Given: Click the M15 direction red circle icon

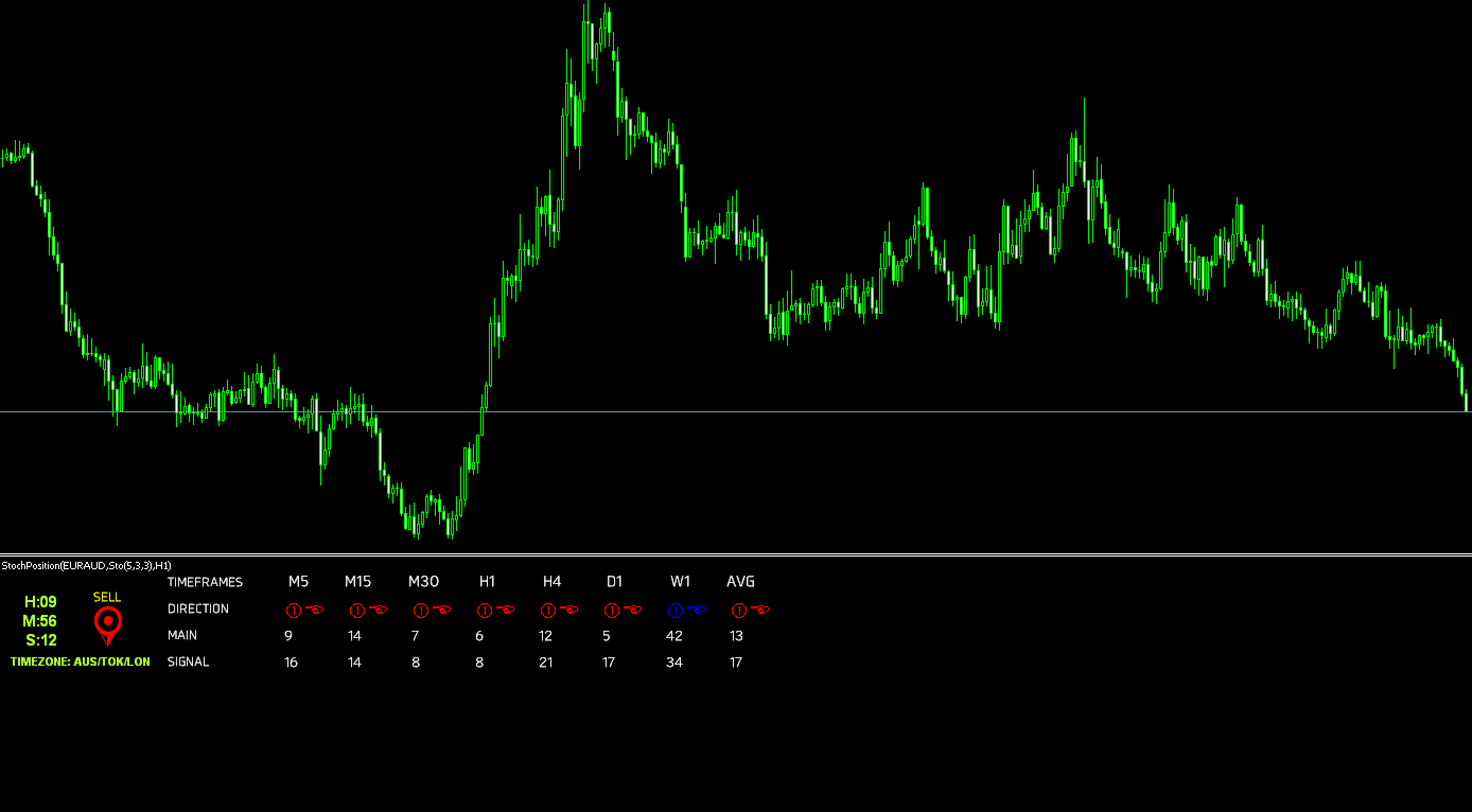Looking at the screenshot, I should tap(357, 611).
